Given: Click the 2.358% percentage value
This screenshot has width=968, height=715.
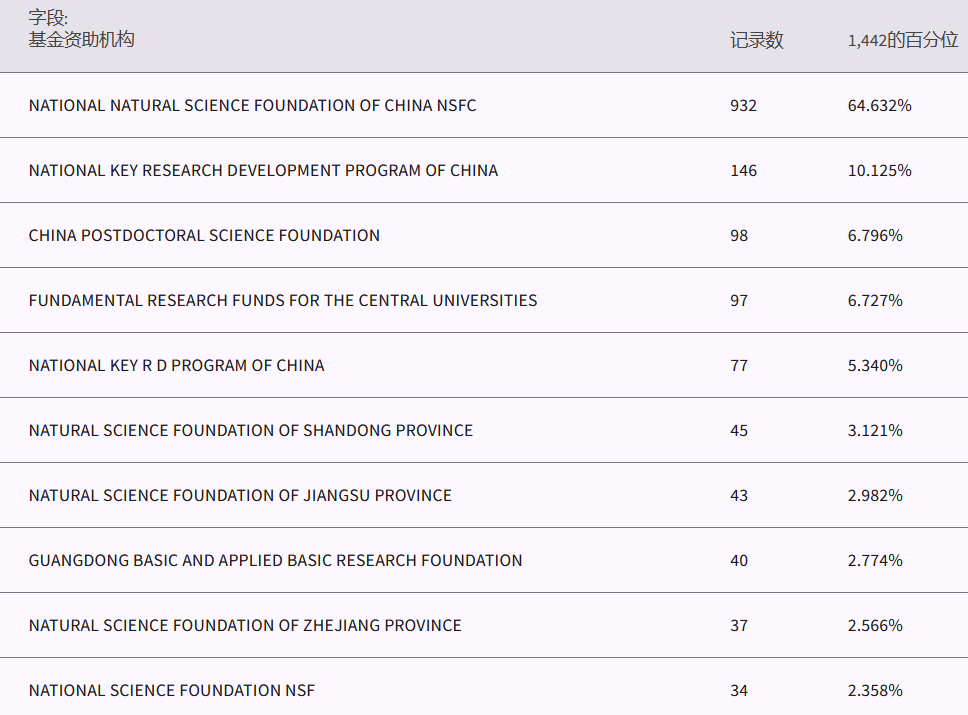Looking at the screenshot, I should [x=875, y=690].
